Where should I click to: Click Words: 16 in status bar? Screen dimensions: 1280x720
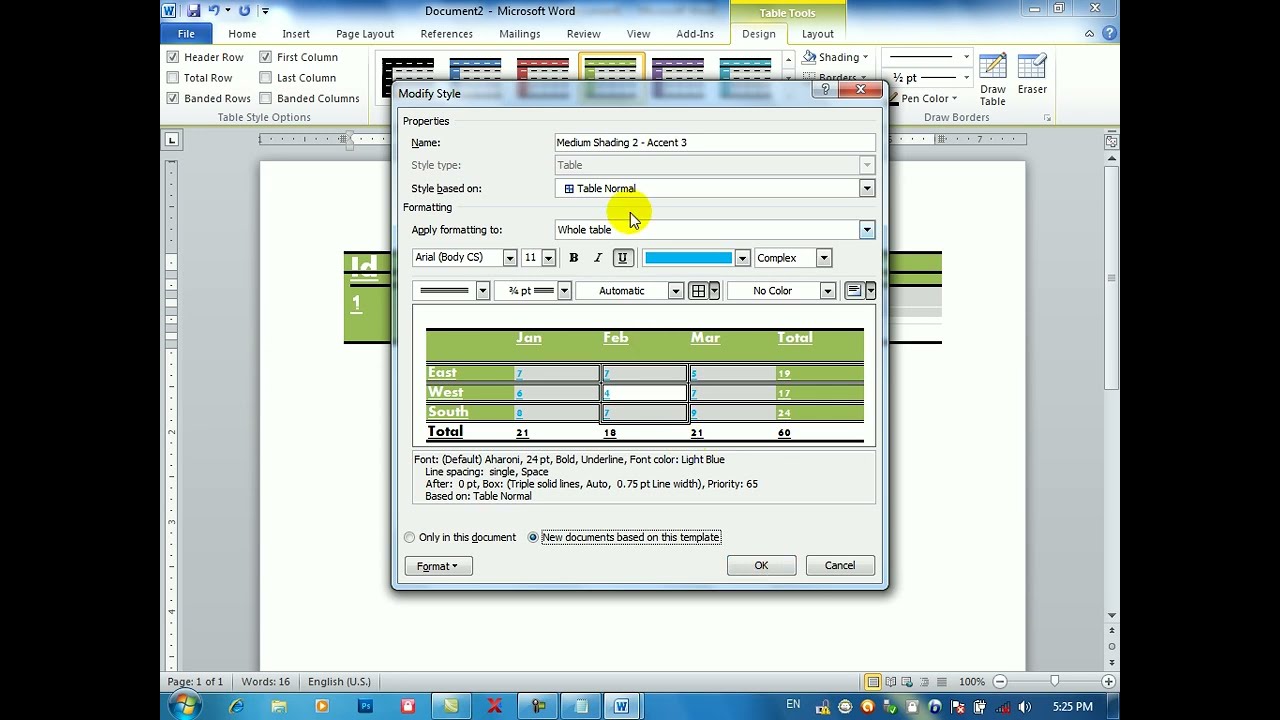coord(265,682)
